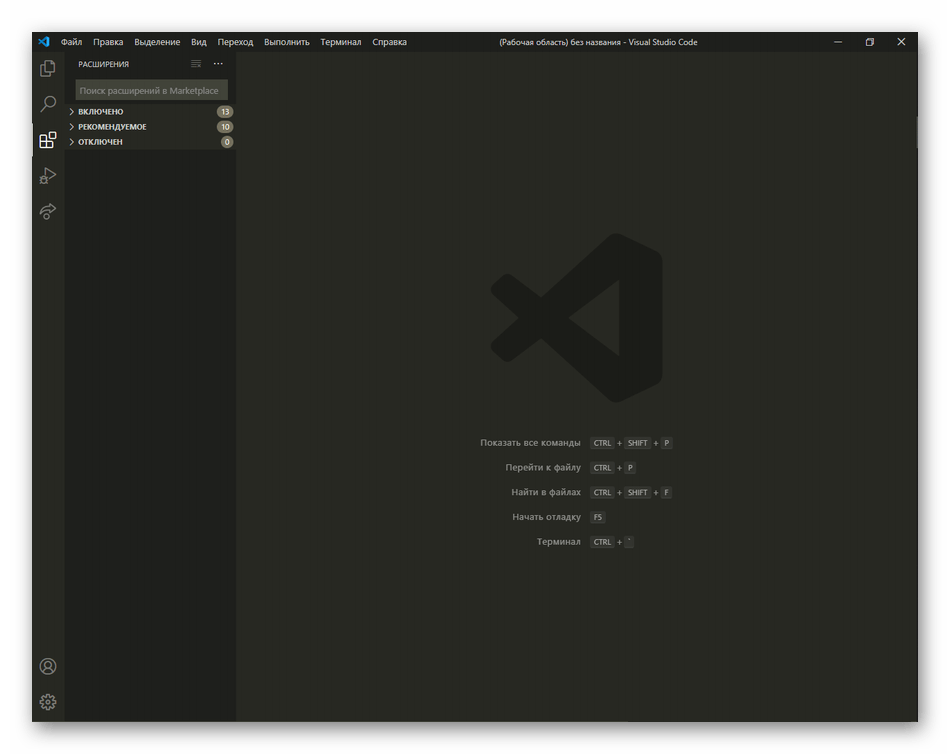Click the Marketplace extension search field

[151, 91]
